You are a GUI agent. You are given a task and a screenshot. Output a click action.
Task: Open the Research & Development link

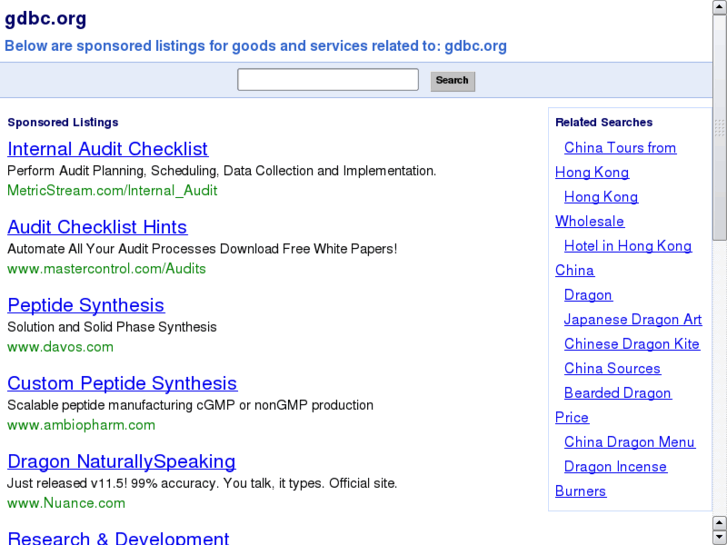tap(118, 538)
